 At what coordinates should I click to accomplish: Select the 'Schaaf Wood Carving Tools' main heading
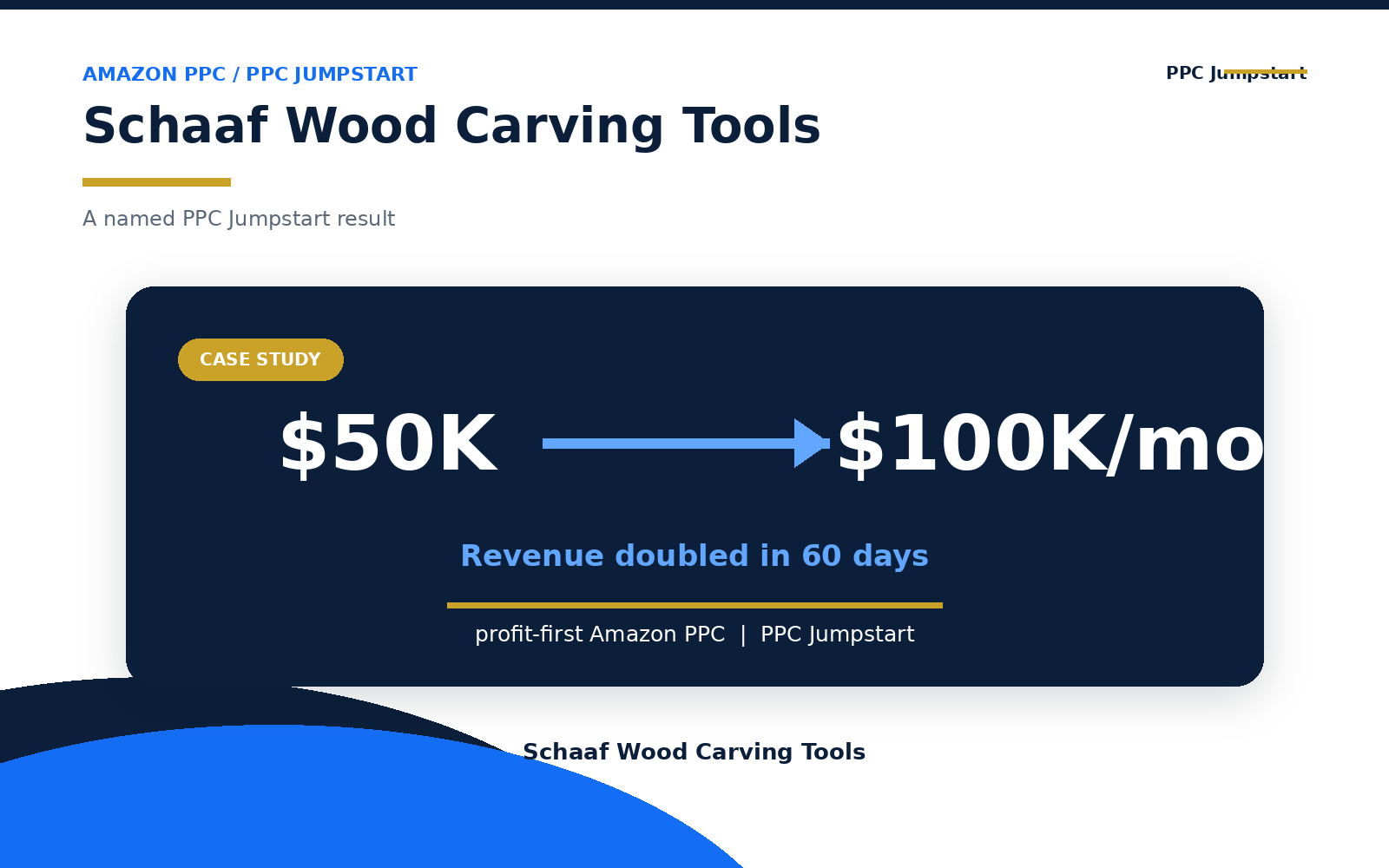[x=451, y=127]
